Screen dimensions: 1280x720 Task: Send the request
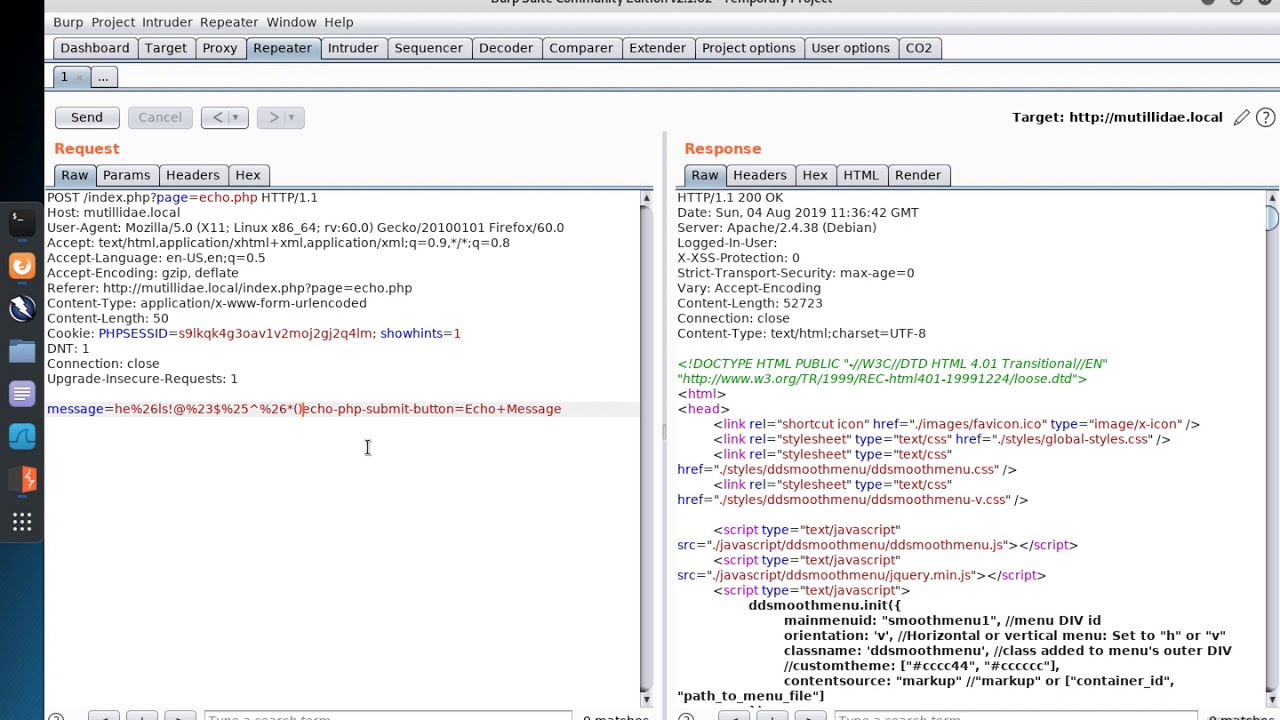(87, 117)
